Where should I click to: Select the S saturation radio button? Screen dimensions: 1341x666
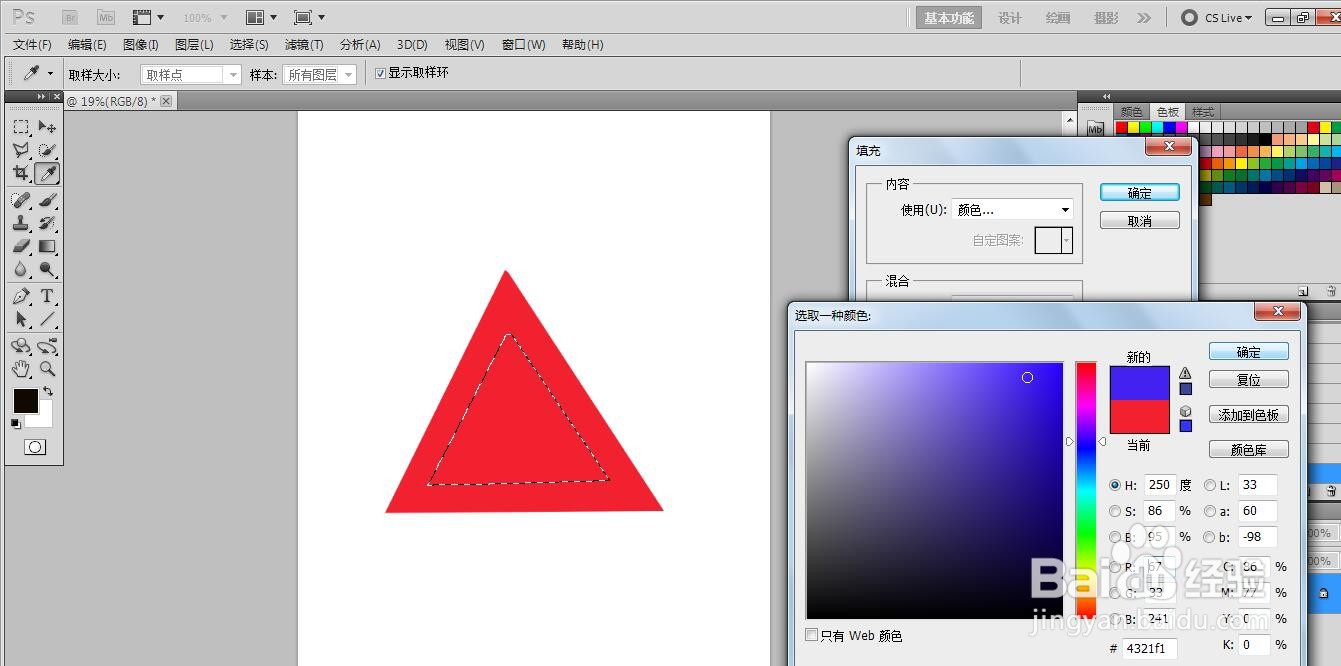[1115, 511]
